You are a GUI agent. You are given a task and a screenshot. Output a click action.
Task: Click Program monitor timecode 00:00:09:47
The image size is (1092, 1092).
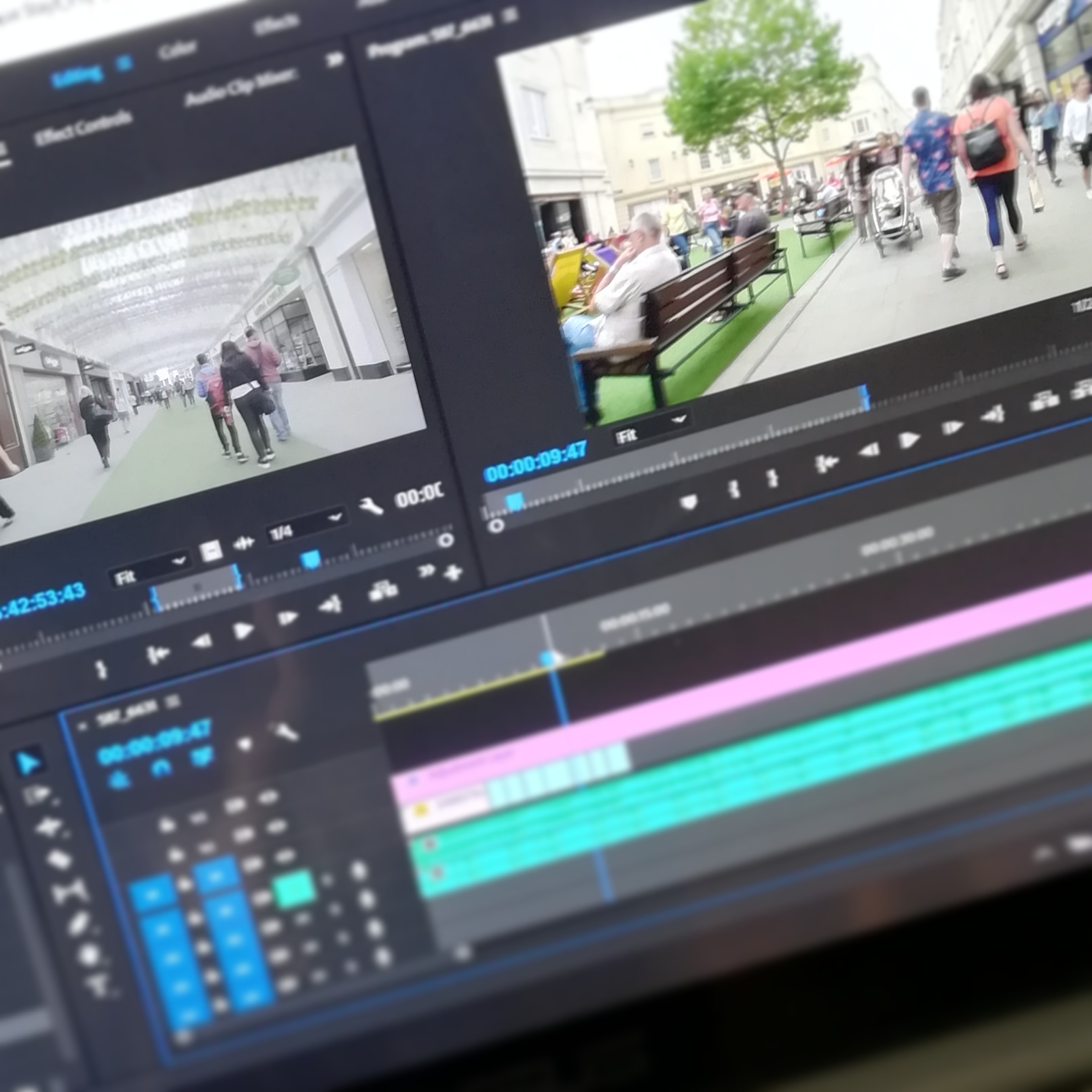pos(536,462)
